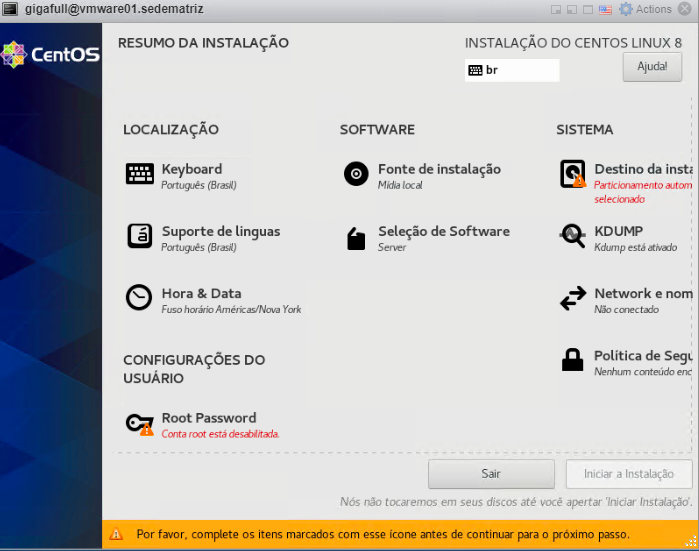Click the Root Password key icon
Image resolution: width=699 pixels, height=551 pixels.
point(140,424)
